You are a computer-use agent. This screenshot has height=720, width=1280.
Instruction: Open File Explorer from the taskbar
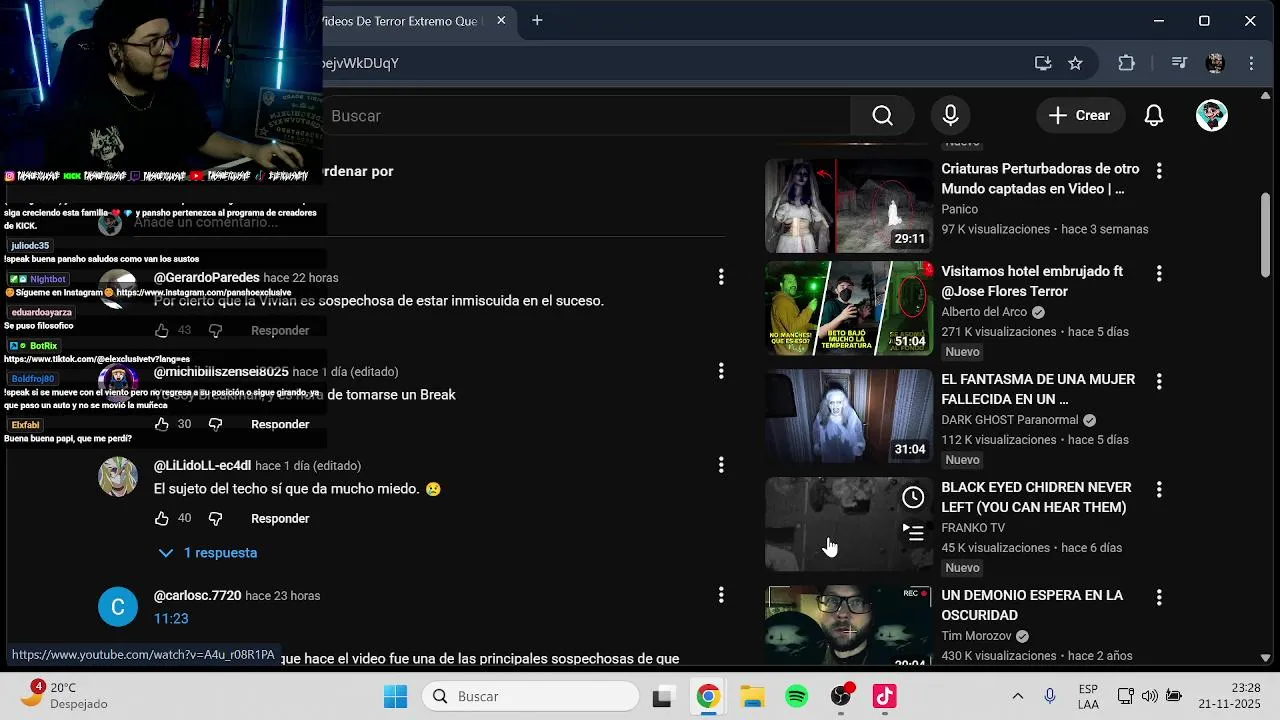pos(752,696)
